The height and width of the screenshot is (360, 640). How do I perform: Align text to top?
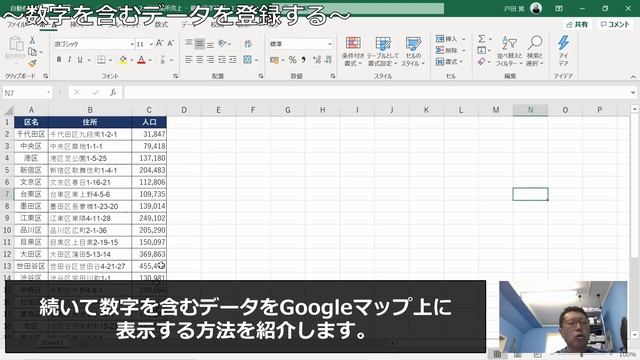(x=189, y=43)
